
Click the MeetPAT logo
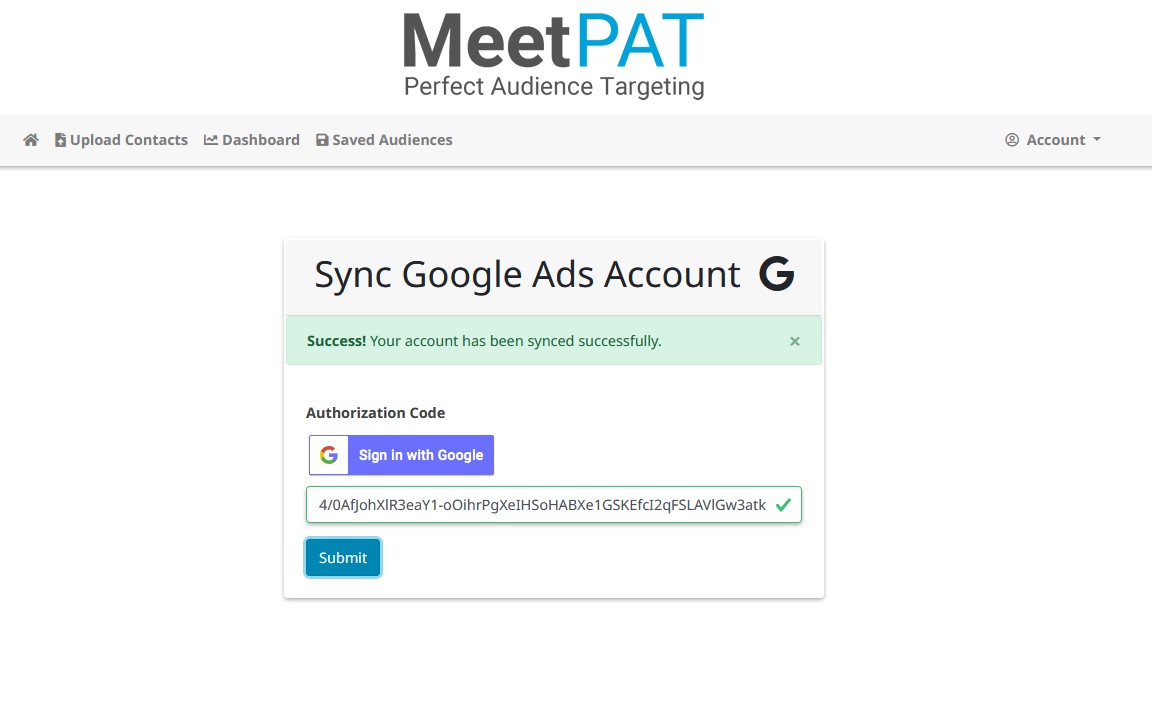tap(554, 55)
